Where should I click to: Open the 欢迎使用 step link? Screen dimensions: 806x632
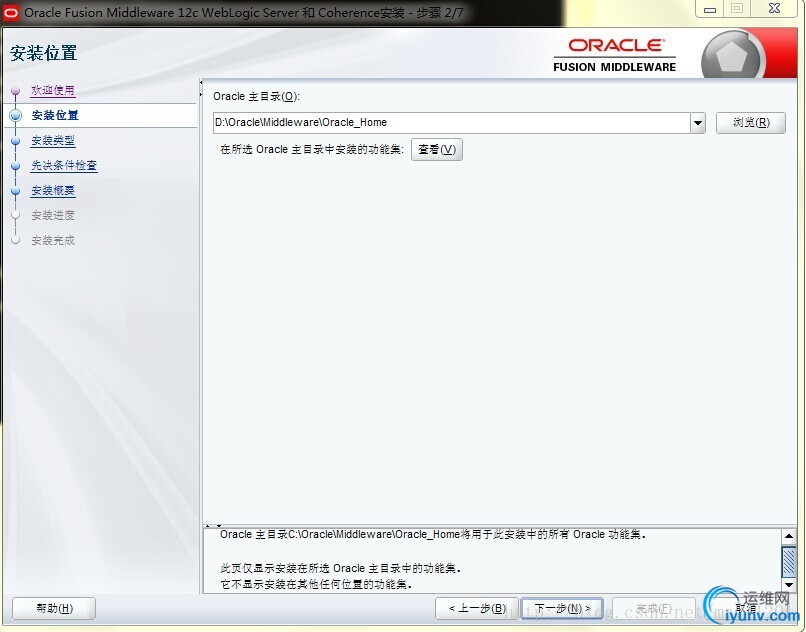(x=53, y=91)
